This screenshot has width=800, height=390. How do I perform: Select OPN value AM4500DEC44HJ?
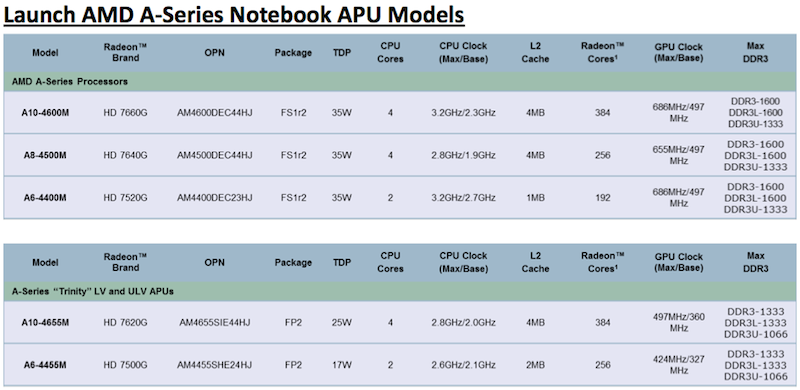pos(214,155)
